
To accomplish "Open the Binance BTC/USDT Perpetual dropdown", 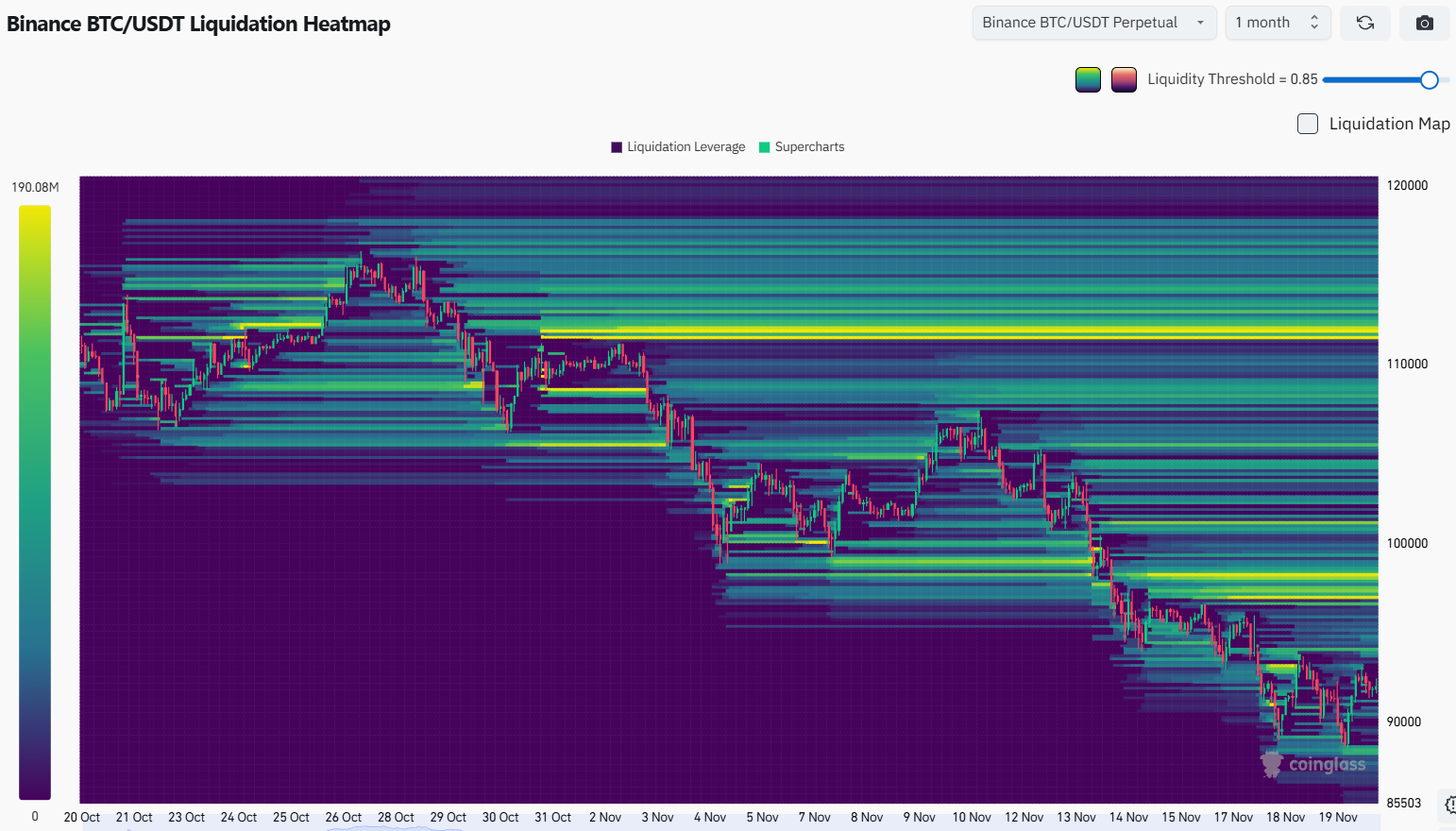I will tap(1093, 23).
